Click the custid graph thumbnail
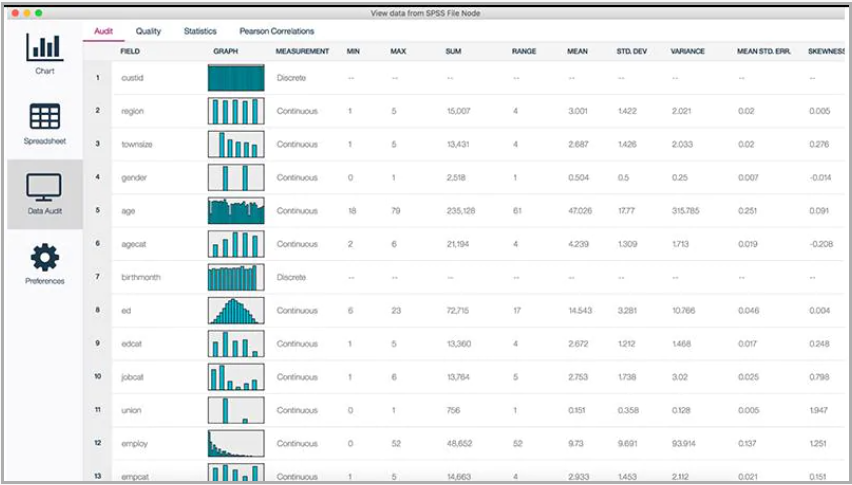Screen dimensions: 852x485 (236, 78)
